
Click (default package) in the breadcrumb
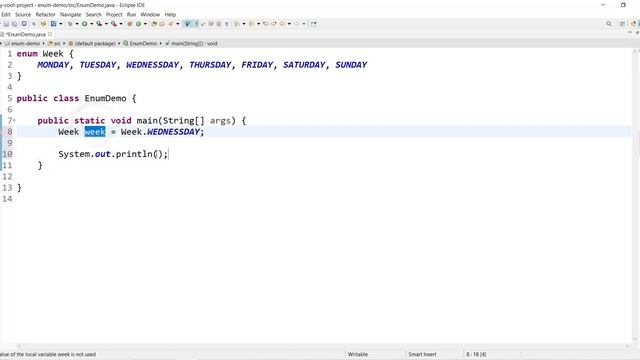[95, 43]
